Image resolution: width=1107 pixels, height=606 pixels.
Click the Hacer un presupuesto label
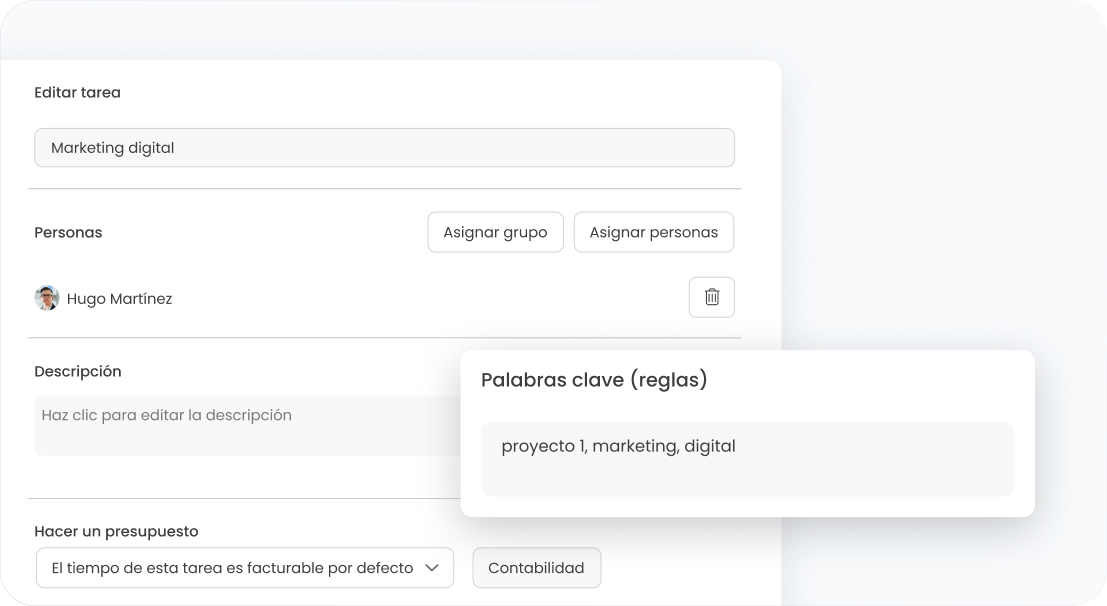click(x=116, y=531)
